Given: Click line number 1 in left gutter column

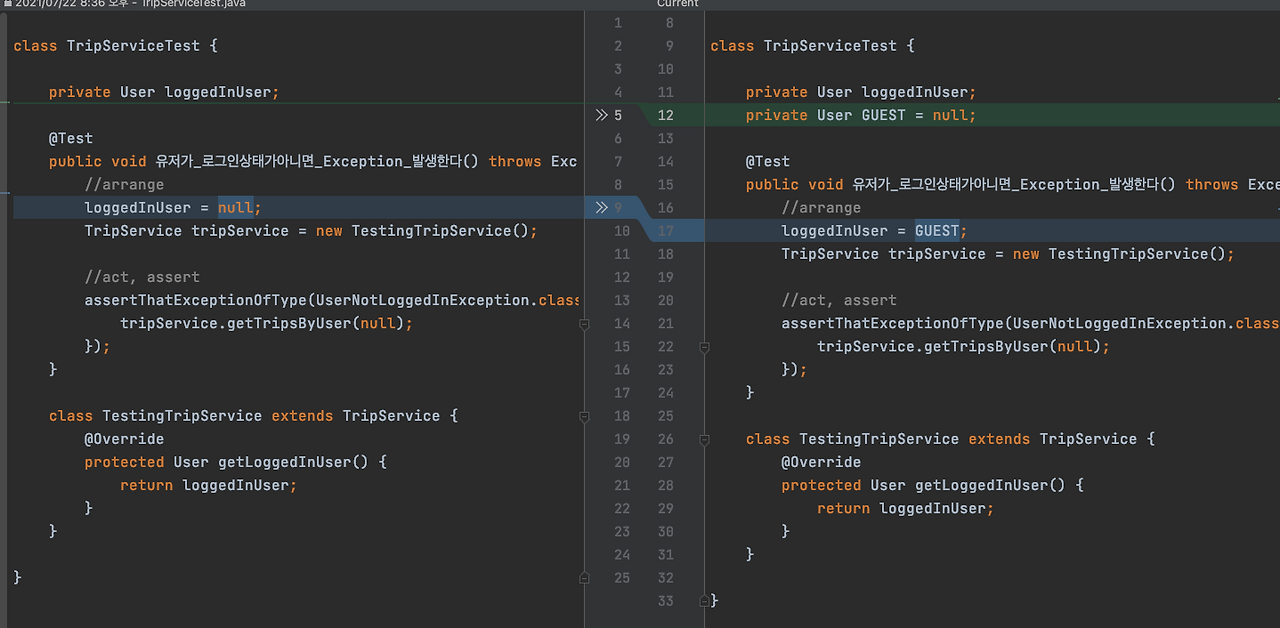Looking at the screenshot, I should tap(618, 23).
